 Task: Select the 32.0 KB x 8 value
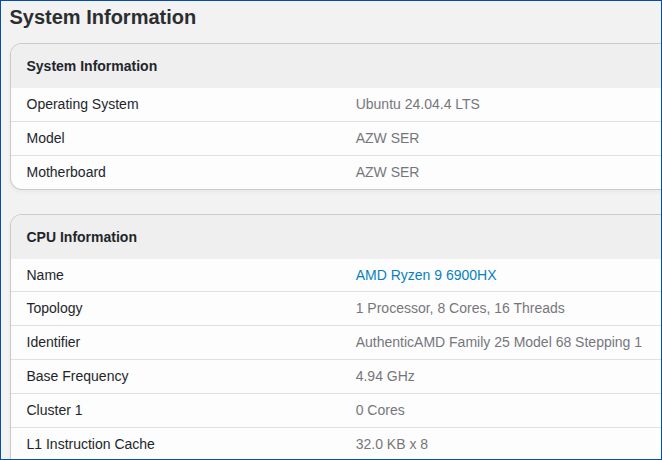click(392, 444)
